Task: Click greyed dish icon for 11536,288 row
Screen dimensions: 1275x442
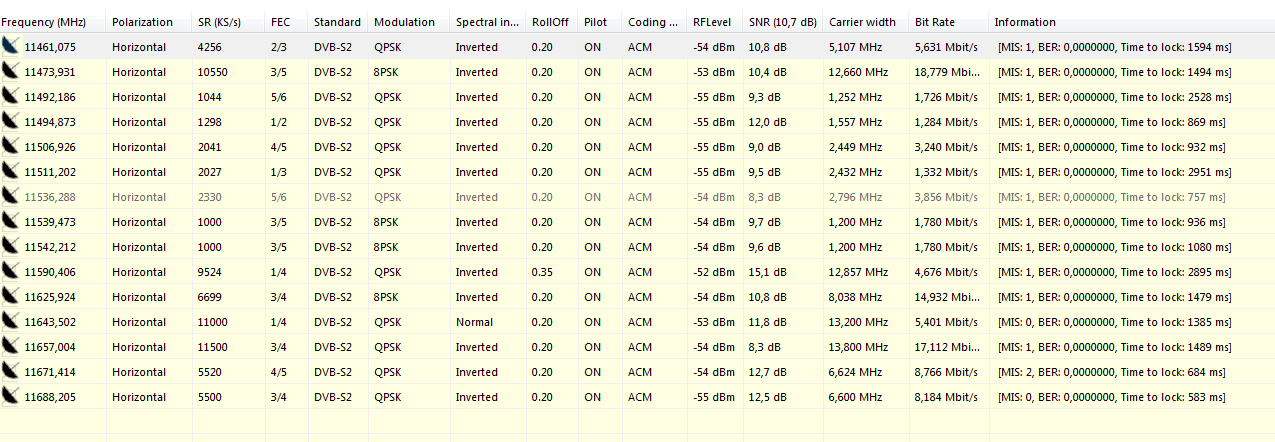Action: [11, 197]
